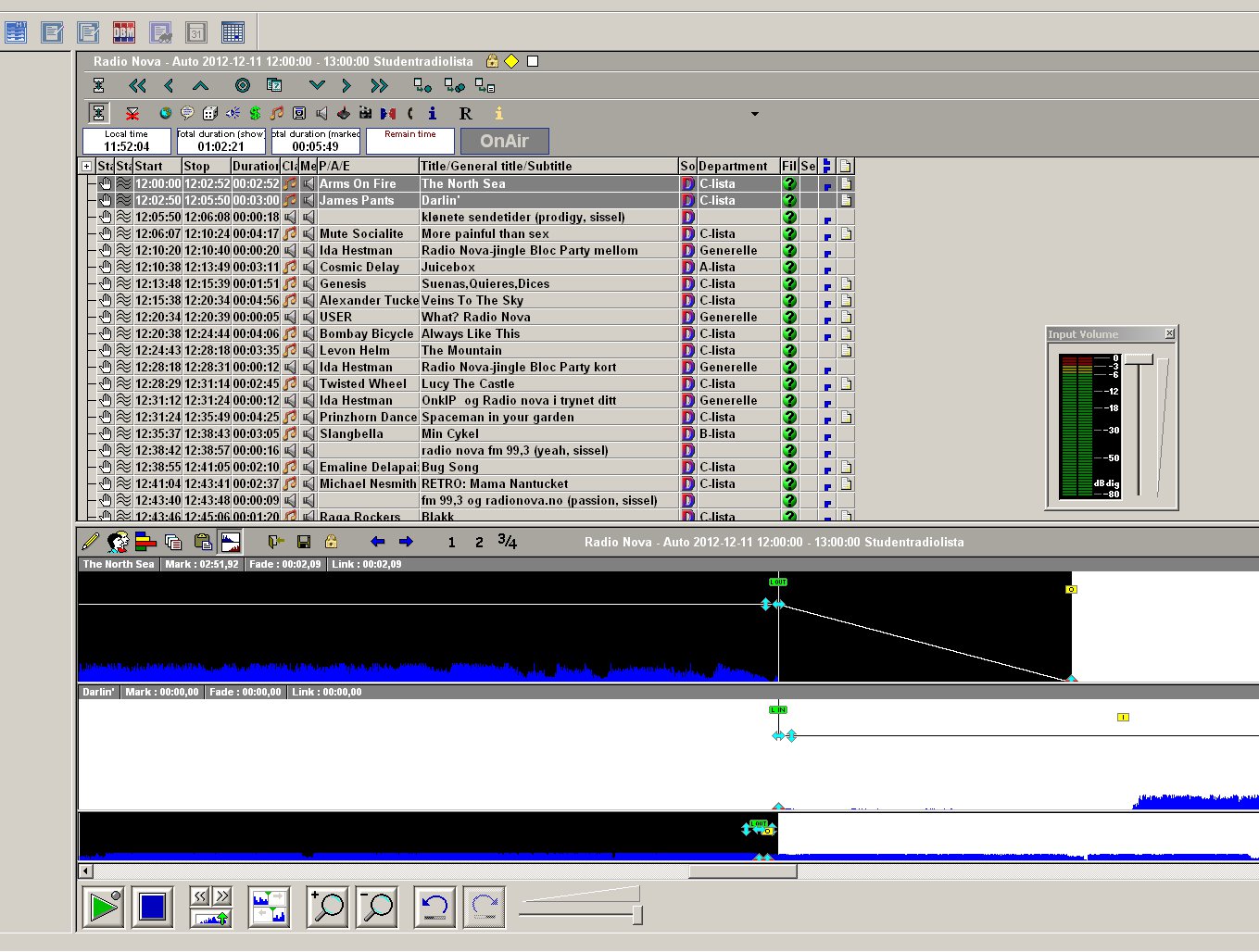Expand the plus box in playlist header

[x=86, y=167]
